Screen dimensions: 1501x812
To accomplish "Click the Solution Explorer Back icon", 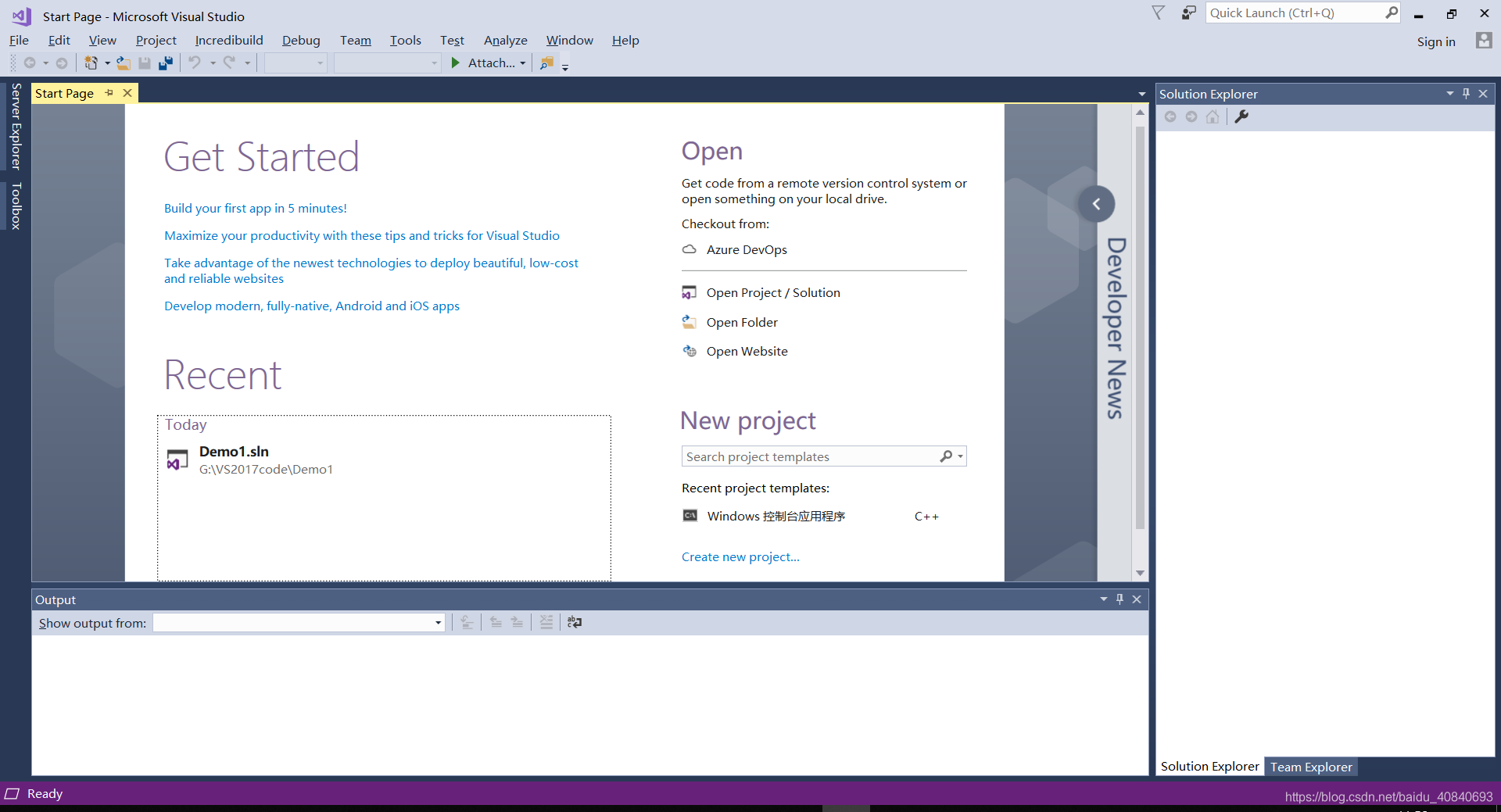I will pos(1170,116).
